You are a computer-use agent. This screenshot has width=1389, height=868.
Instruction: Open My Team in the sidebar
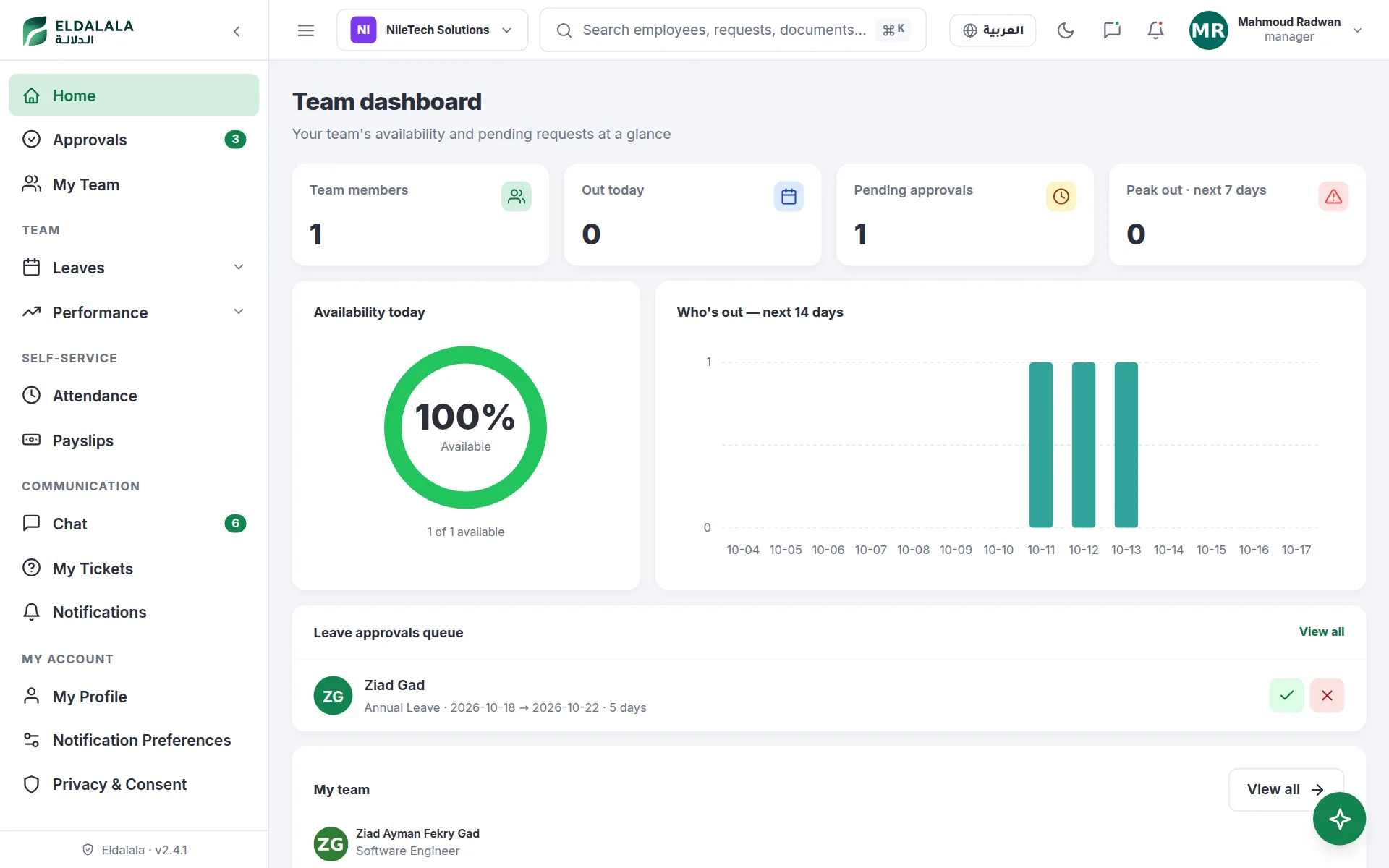tap(134, 184)
